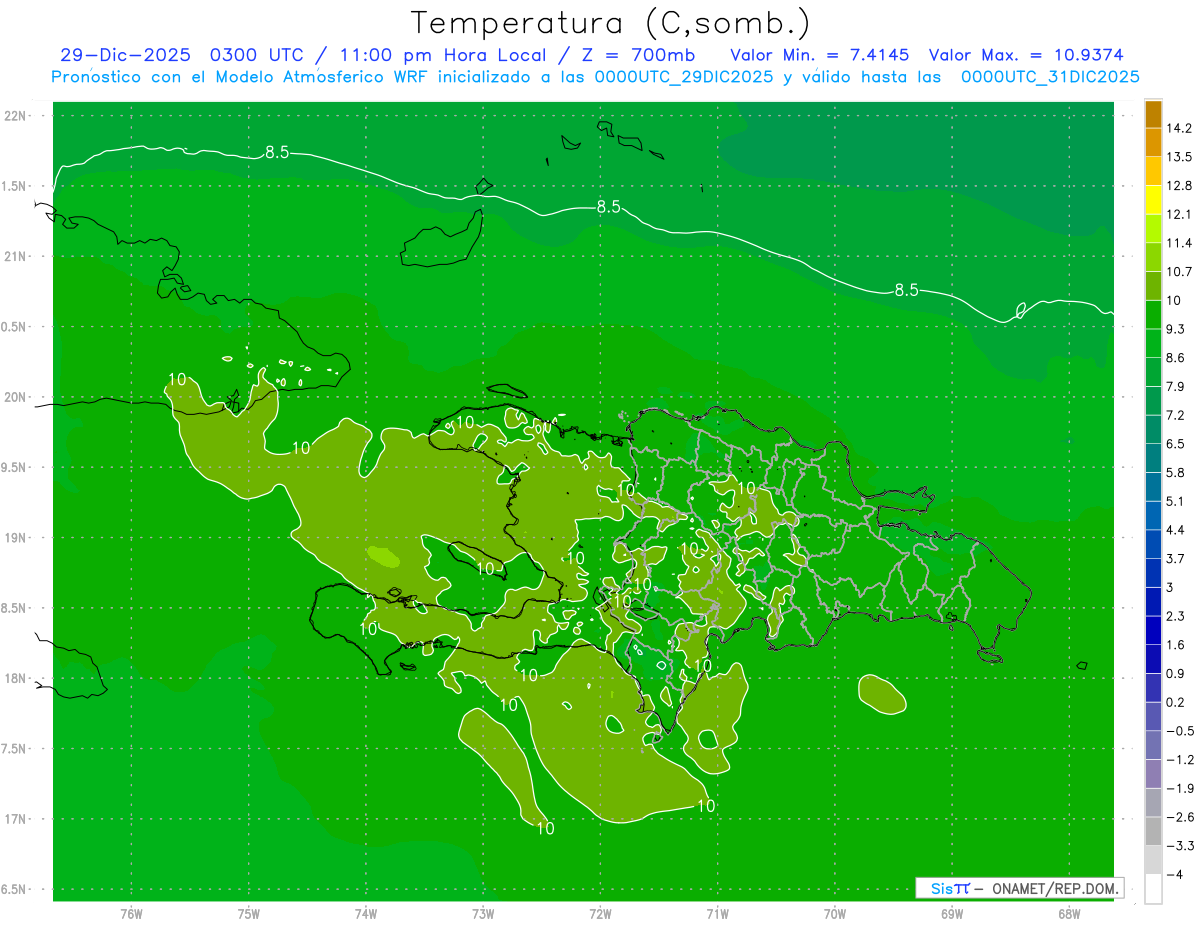Click the "-4" color bar label
1200x927 pixels.
[1174, 874]
